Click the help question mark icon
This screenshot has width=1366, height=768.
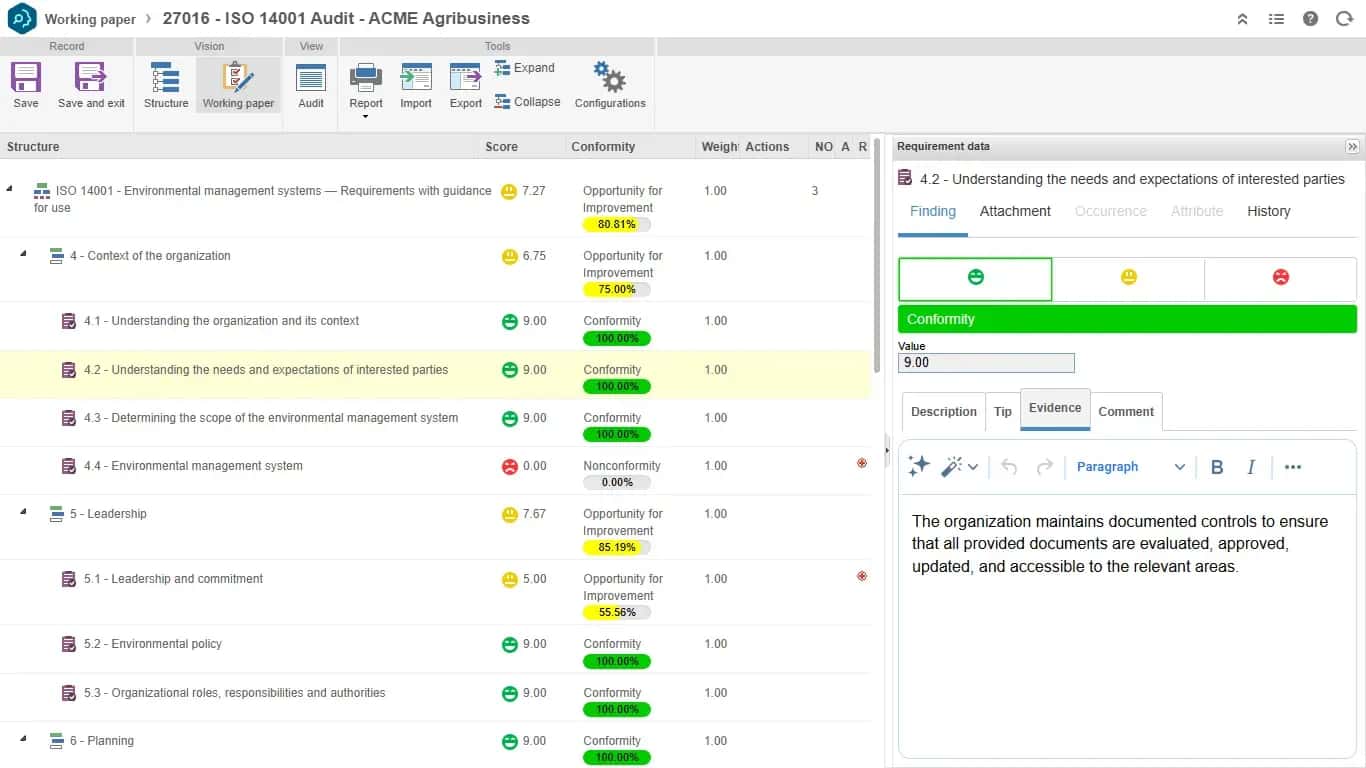1310,19
